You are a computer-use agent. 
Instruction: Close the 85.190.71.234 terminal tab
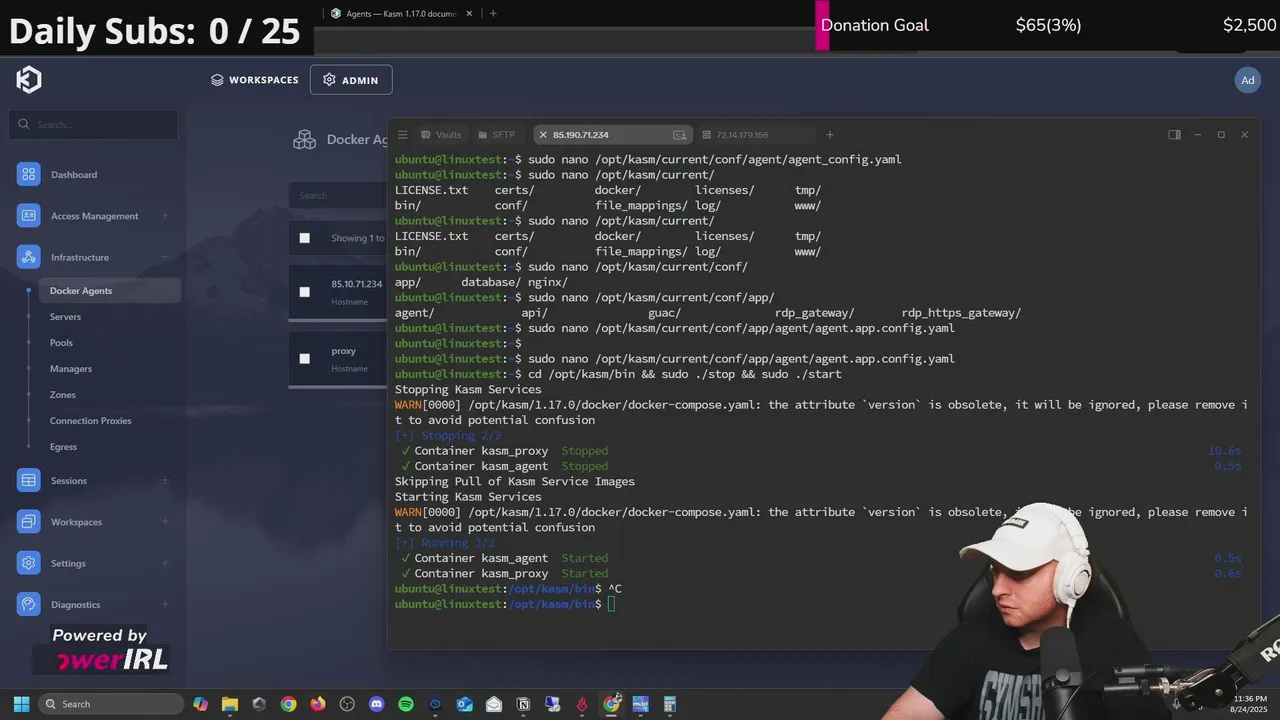pyautogui.click(x=543, y=135)
